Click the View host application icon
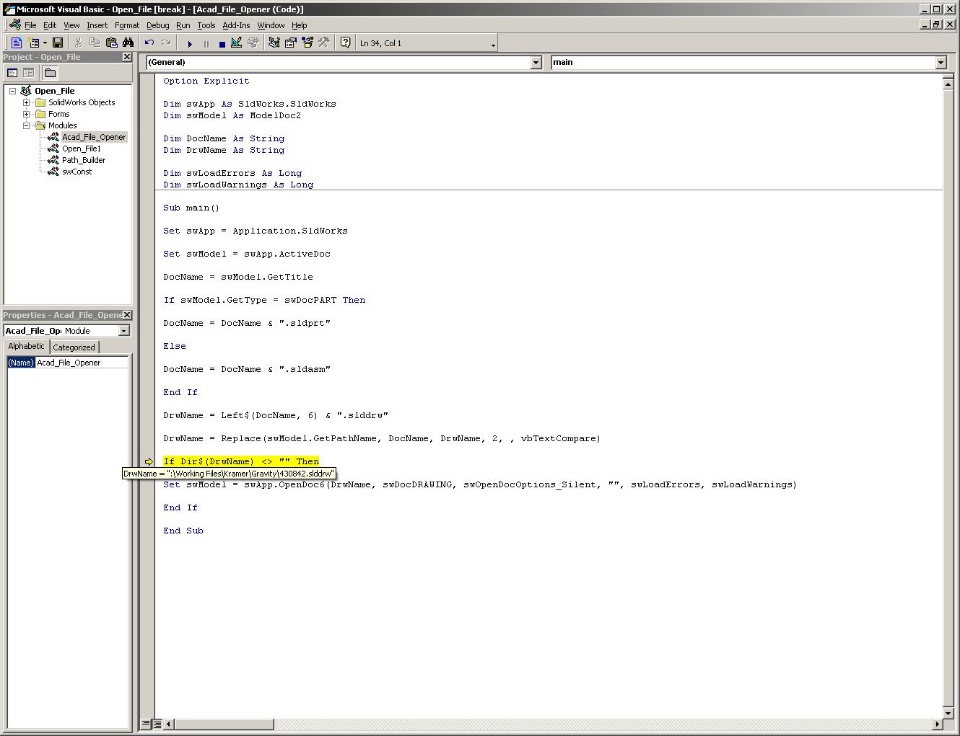Viewport: 960px width, 736px height. pos(17,43)
